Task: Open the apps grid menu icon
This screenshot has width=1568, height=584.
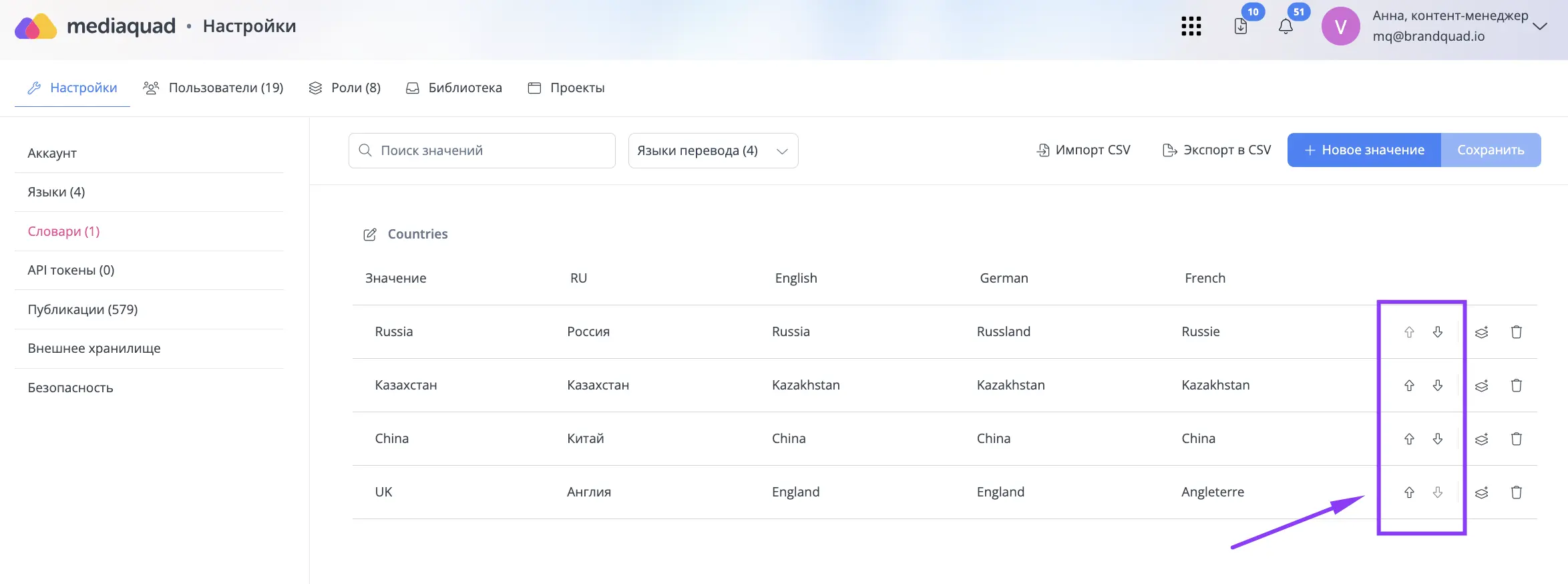Action: coord(1191,27)
